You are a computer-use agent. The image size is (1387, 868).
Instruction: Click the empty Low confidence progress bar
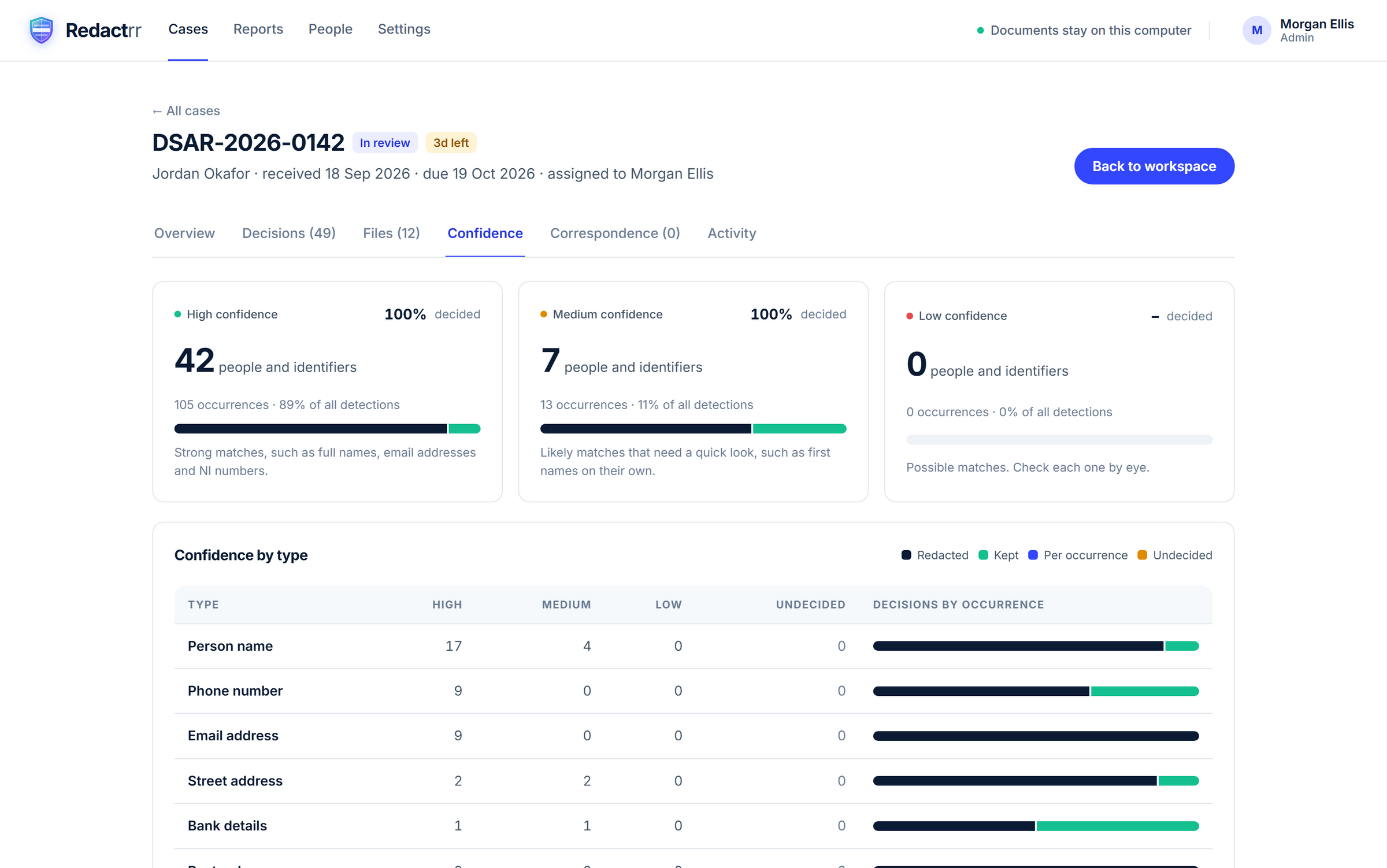(1059, 440)
